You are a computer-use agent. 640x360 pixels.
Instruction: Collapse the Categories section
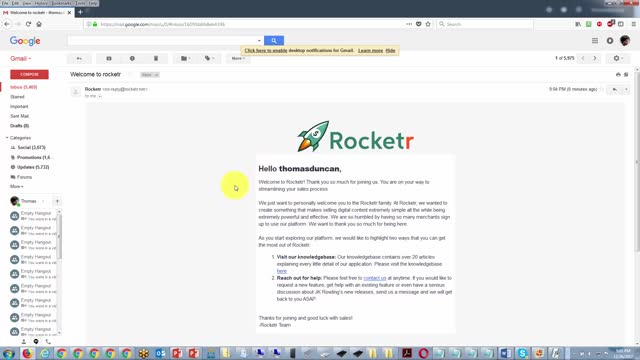pyautogui.click(x=7, y=138)
